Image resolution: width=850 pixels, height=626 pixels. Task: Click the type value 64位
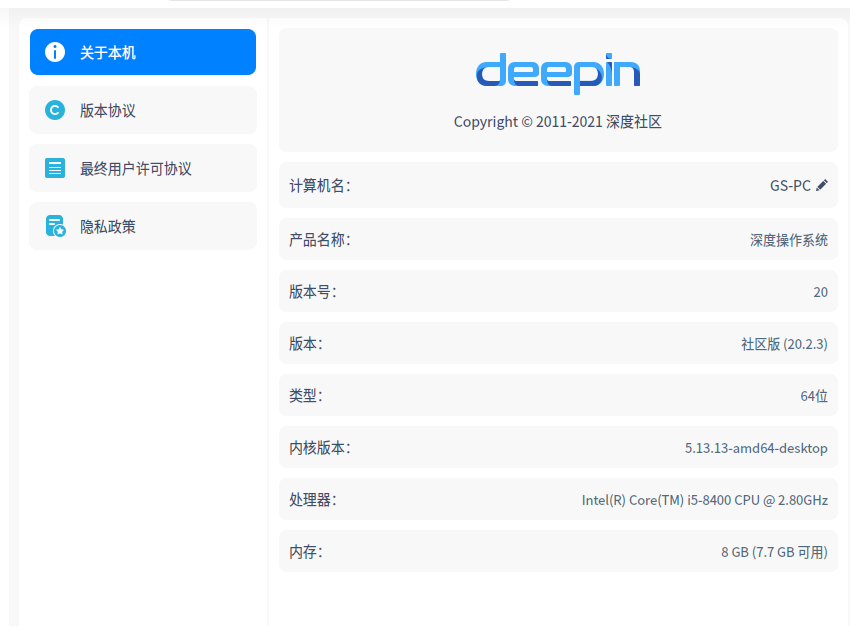[x=814, y=396]
